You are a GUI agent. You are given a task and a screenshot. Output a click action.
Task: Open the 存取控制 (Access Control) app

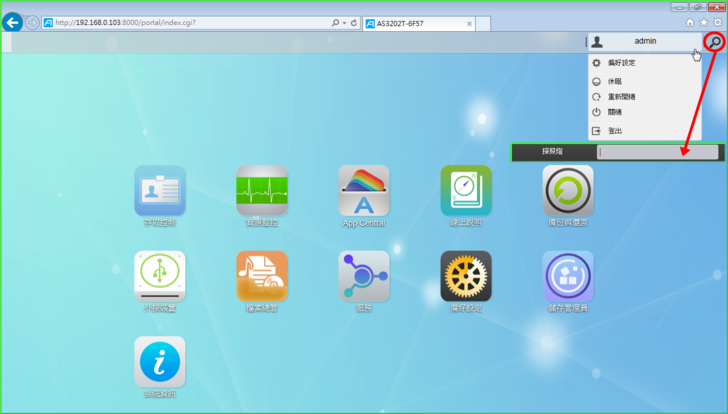click(x=160, y=190)
